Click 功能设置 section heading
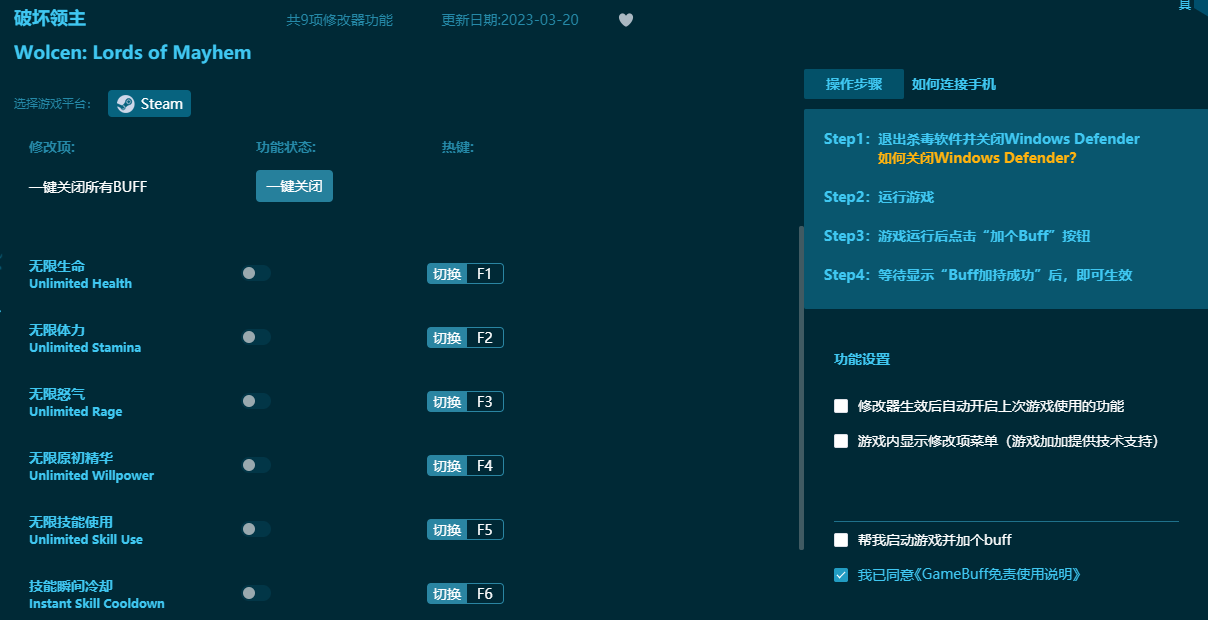The height and width of the screenshot is (620, 1208). (x=862, y=359)
